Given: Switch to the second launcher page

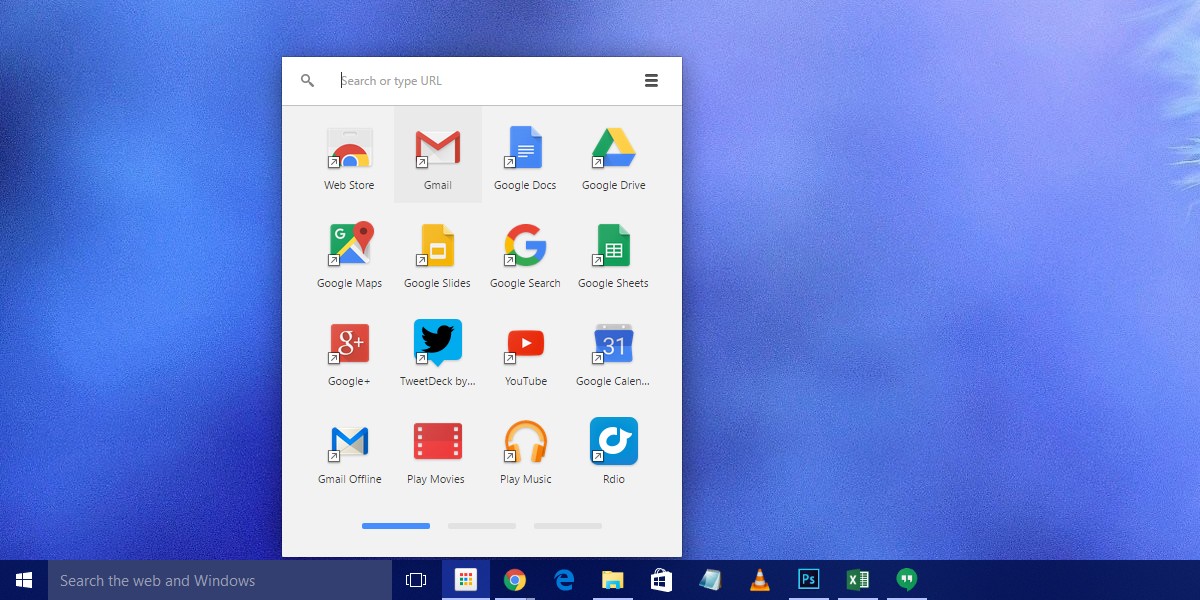Looking at the screenshot, I should (482, 525).
